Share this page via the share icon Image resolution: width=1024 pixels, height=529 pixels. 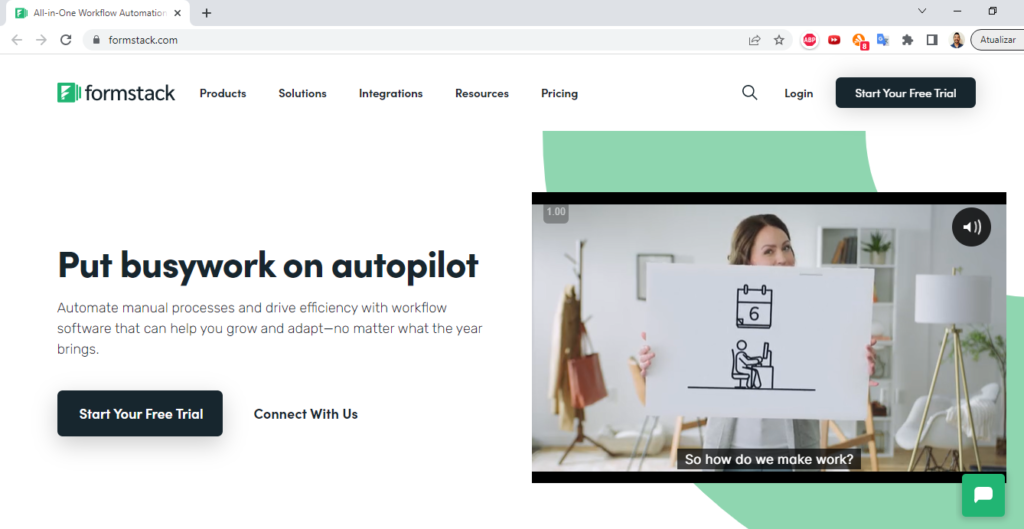pyautogui.click(x=754, y=40)
